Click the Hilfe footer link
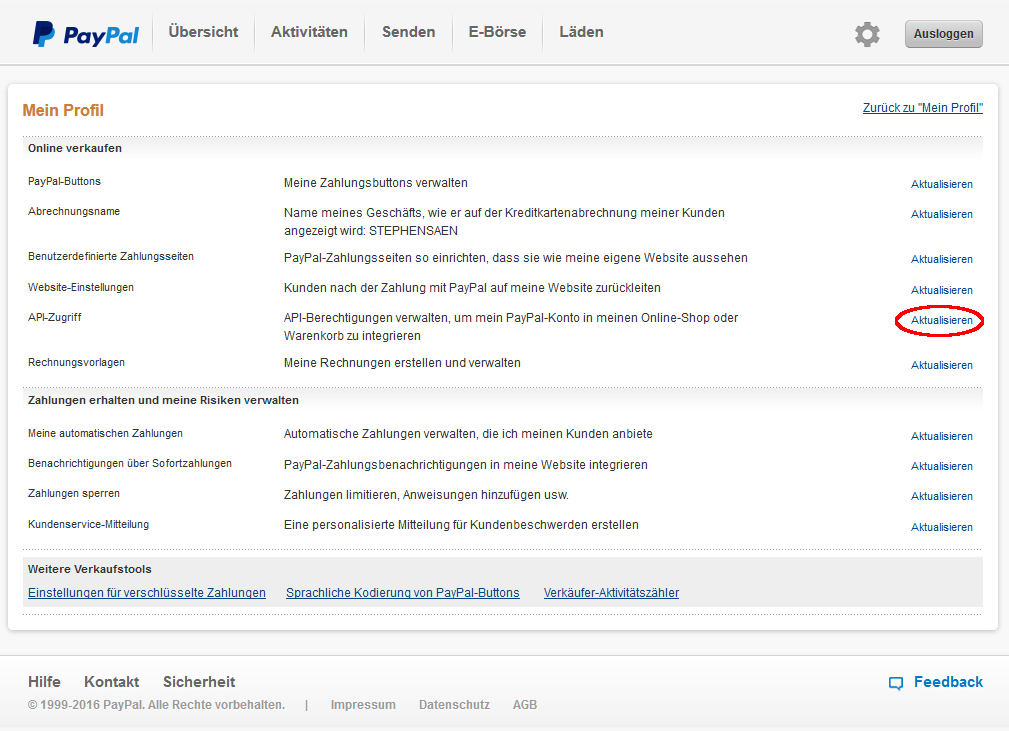This screenshot has height=731, width=1009. pyautogui.click(x=44, y=682)
